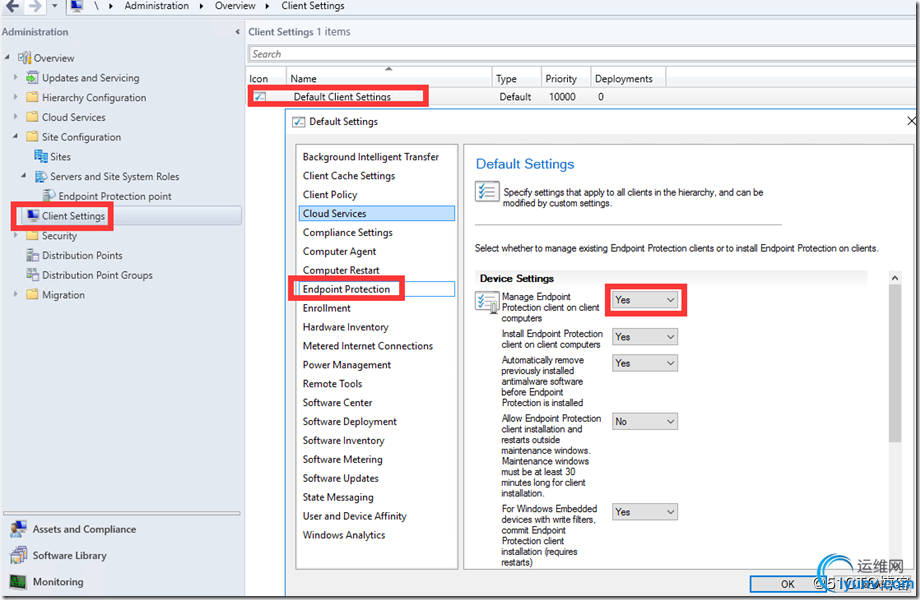Sort list by Priority column header
The height and width of the screenshot is (600, 920).
(x=566, y=78)
